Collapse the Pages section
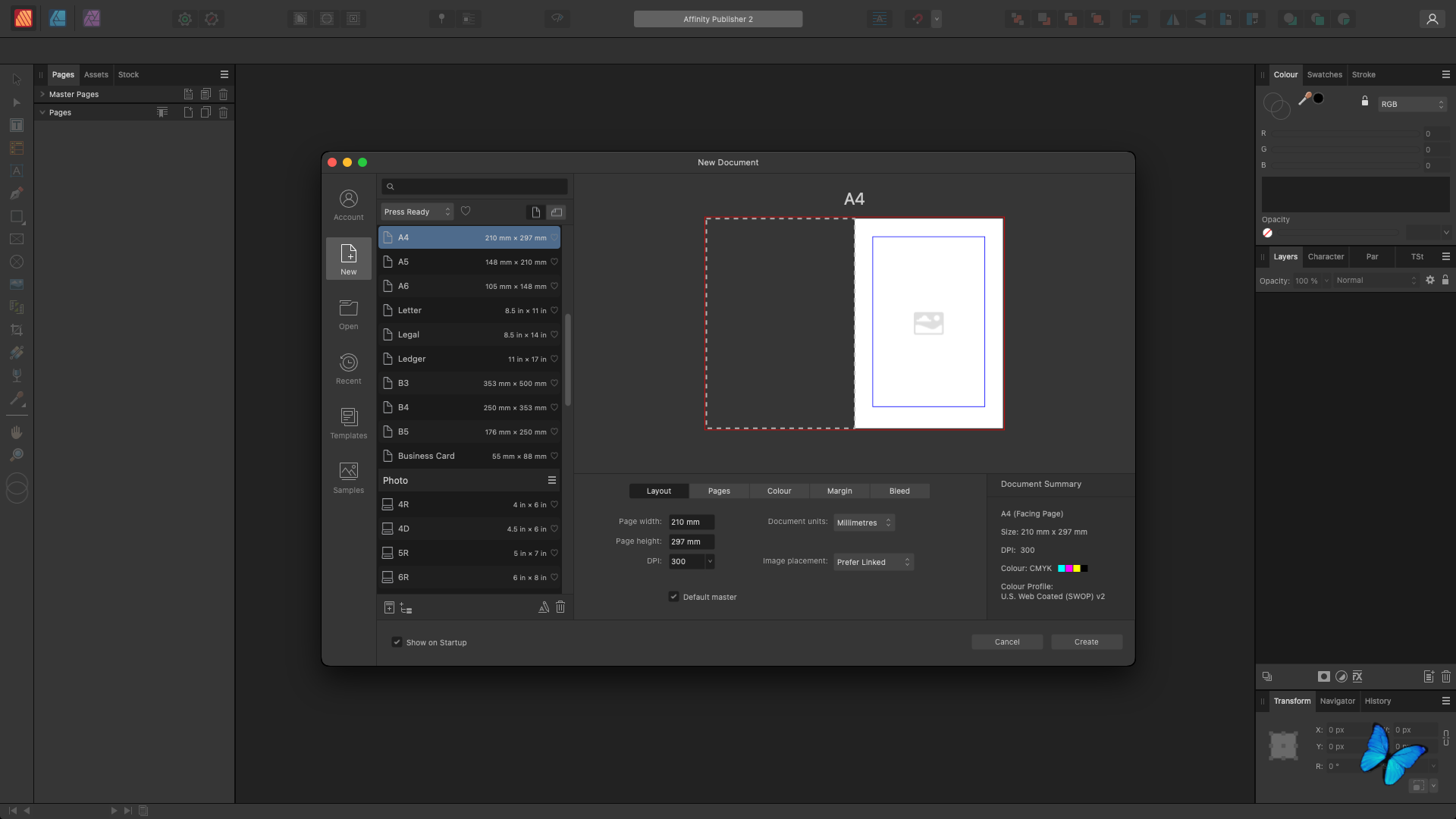This screenshot has height=819, width=1456. 42,112
